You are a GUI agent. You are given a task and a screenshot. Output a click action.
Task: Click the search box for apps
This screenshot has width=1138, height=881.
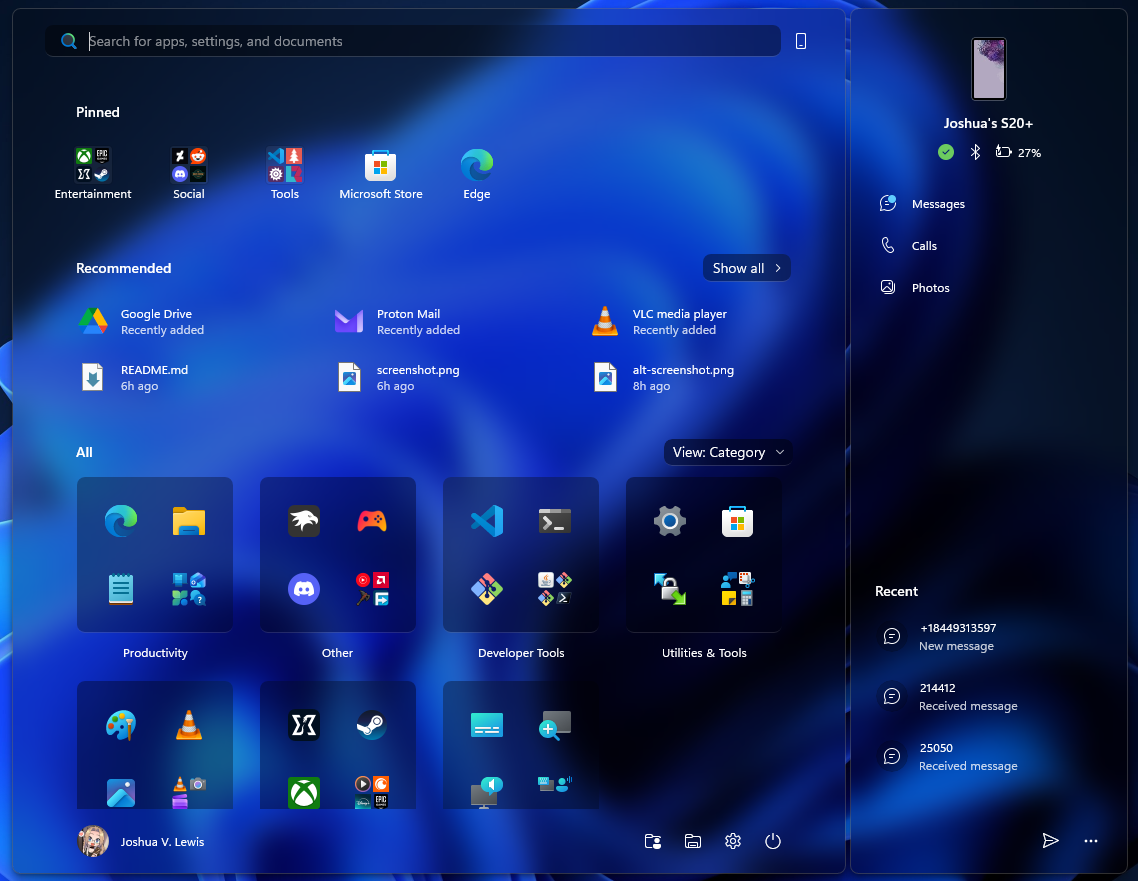pyautogui.click(x=413, y=41)
